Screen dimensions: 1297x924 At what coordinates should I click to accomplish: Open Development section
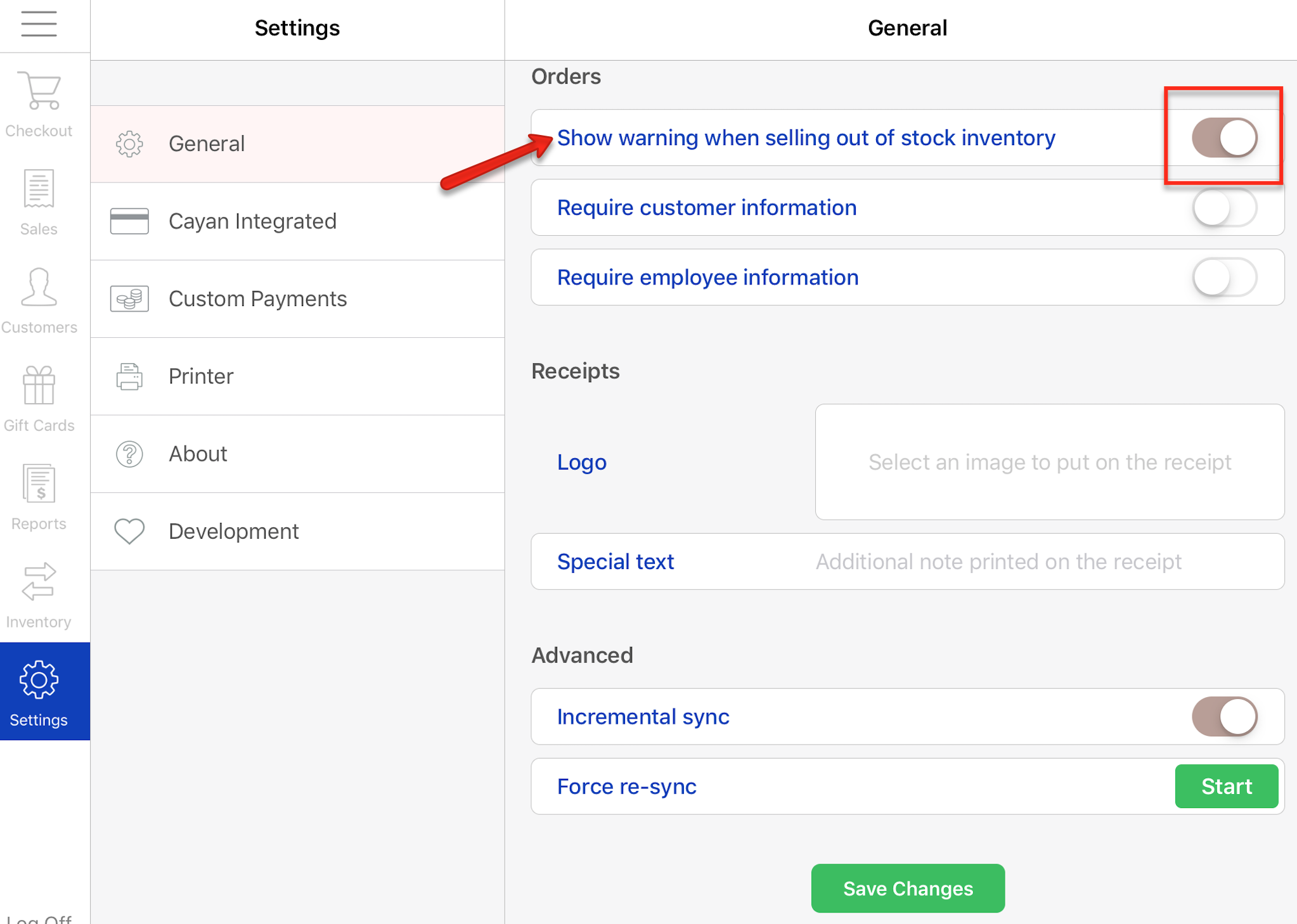tap(297, 531)
